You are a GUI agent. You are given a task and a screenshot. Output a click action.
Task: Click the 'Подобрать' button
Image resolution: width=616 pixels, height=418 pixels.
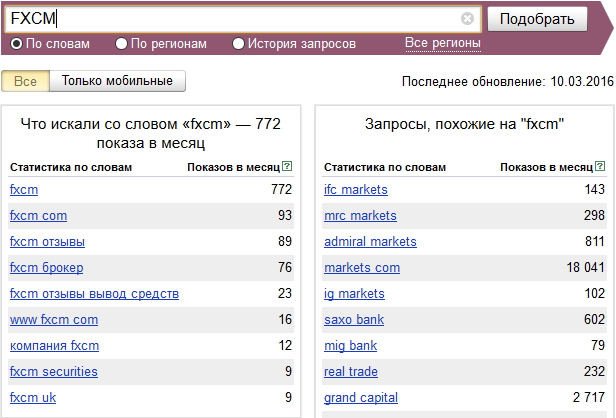[x=537, y=19]
